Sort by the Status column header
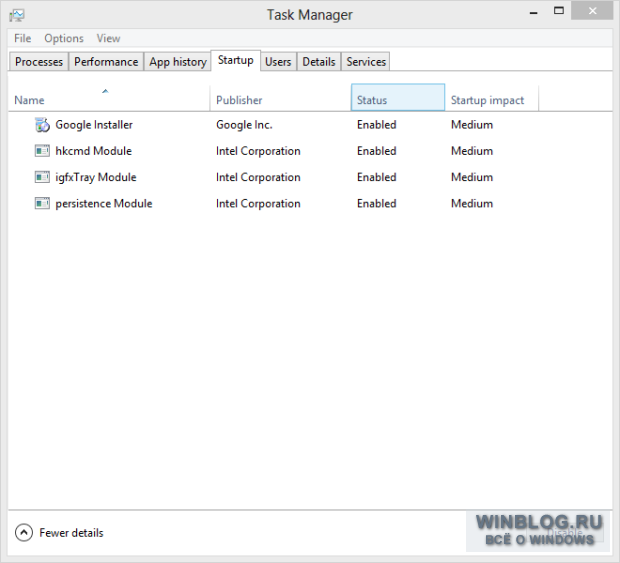Viewport: 620px width, 563px height. coord(398,98)
